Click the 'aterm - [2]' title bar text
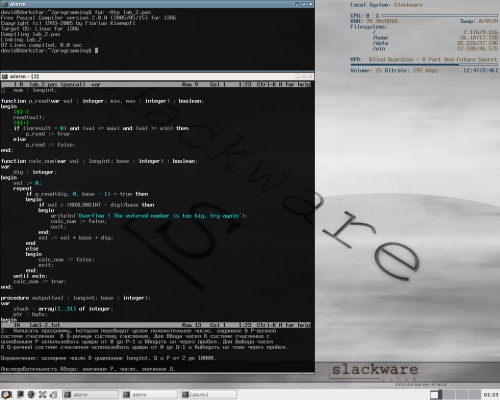Screen dimensions: 500x400 point(24,76)
